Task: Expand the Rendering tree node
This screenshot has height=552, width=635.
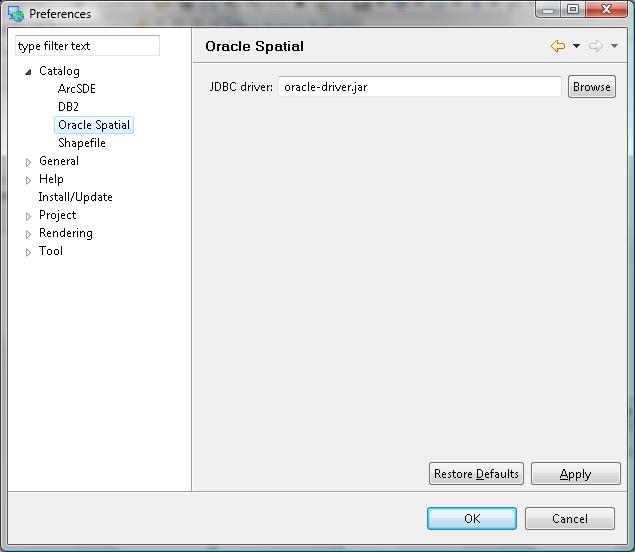Action: (x=28, y=234)
